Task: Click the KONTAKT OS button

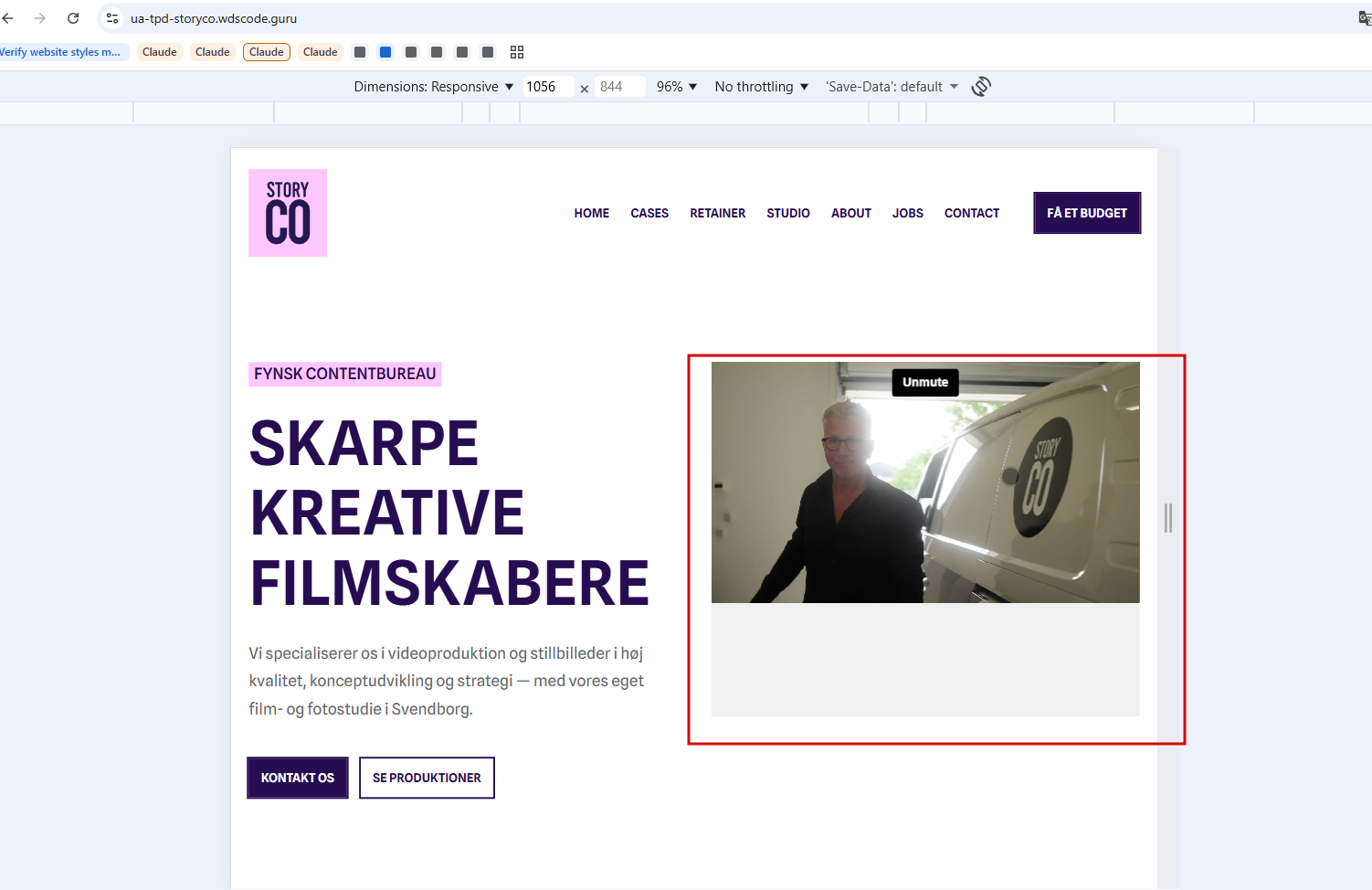Action: [298, 778]
